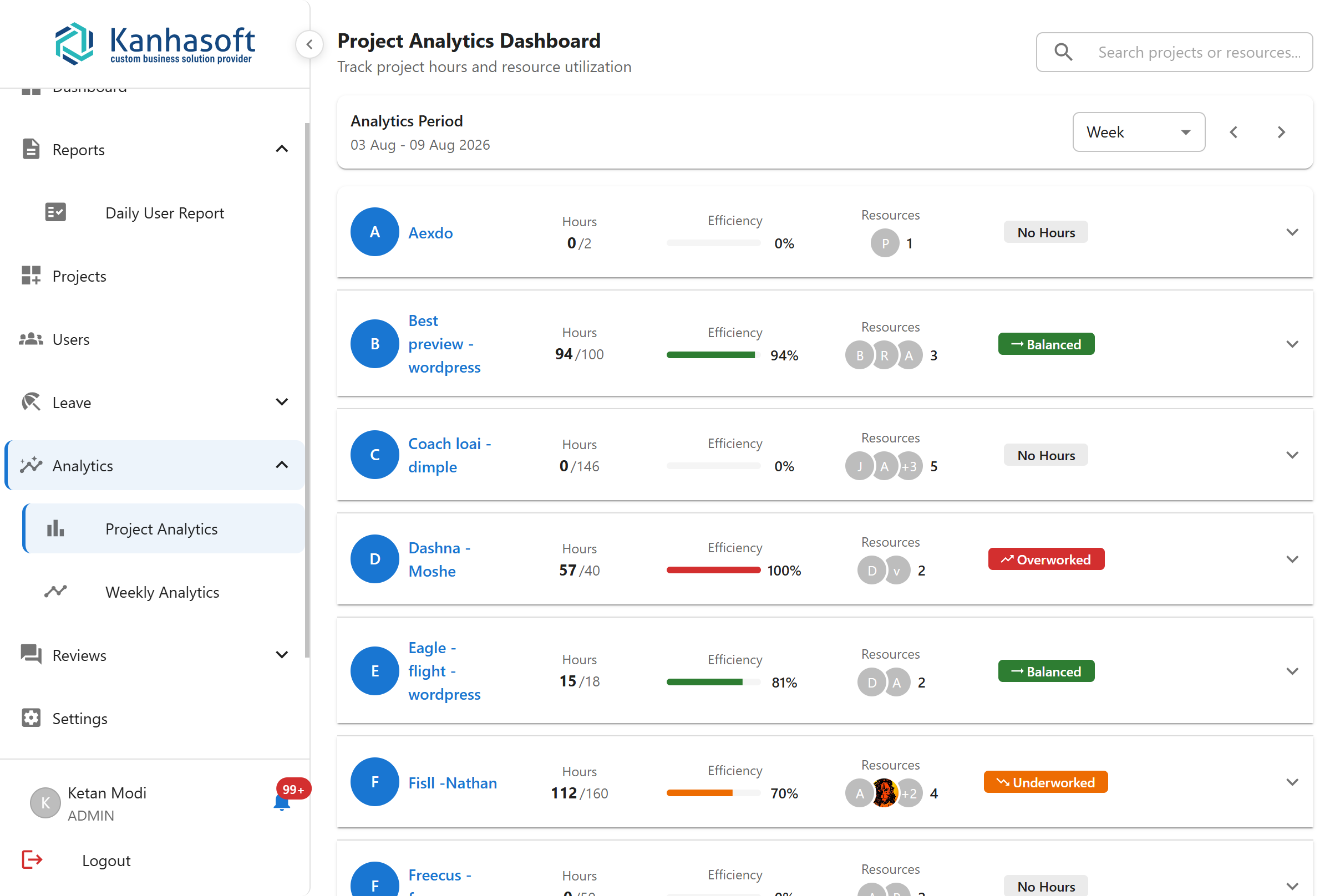Click the Settings gear icon
This screenshot has width=1340, height=896.
[31, 717]
